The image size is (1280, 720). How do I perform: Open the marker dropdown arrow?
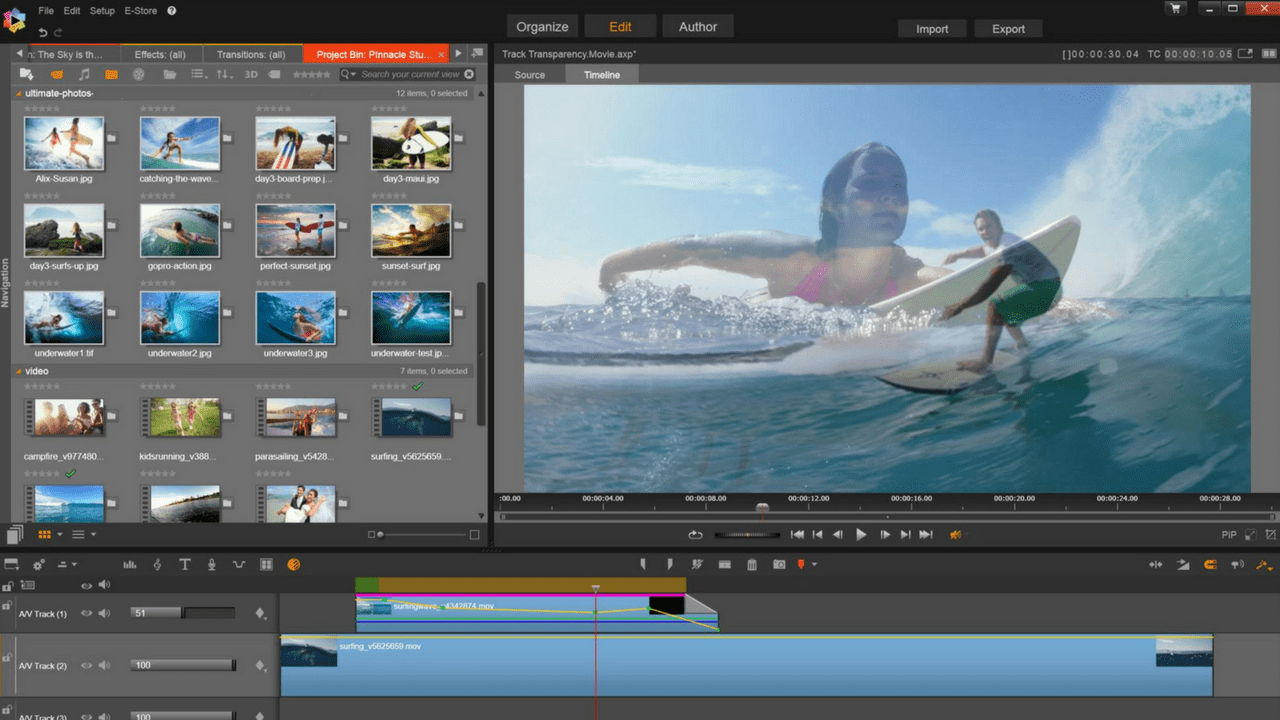pos(814,565)
